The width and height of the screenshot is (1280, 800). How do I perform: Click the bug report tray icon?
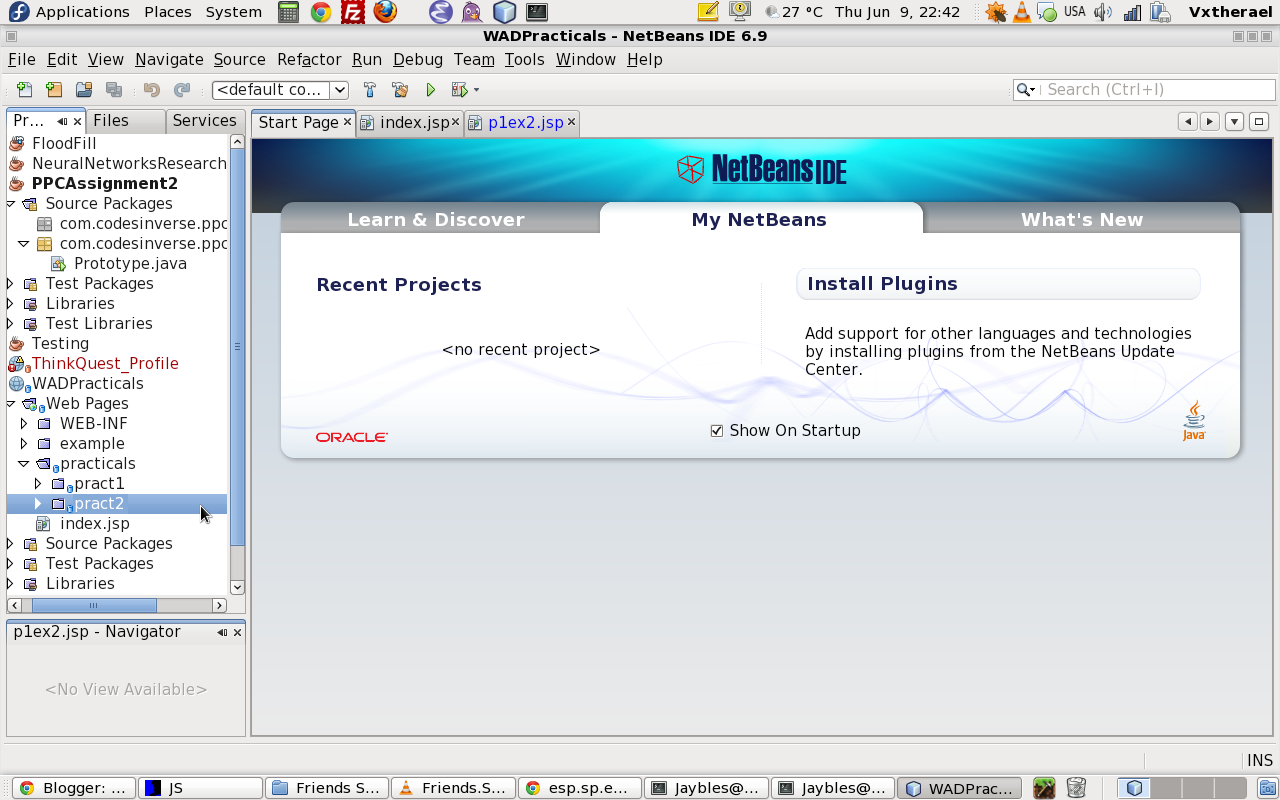(x=996, y=12)
